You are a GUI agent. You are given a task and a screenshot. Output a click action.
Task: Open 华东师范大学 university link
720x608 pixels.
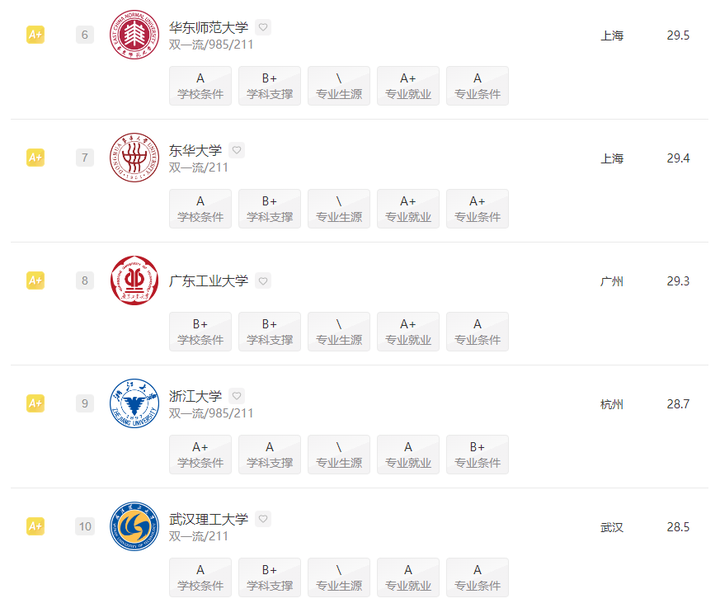pos(209,27)
